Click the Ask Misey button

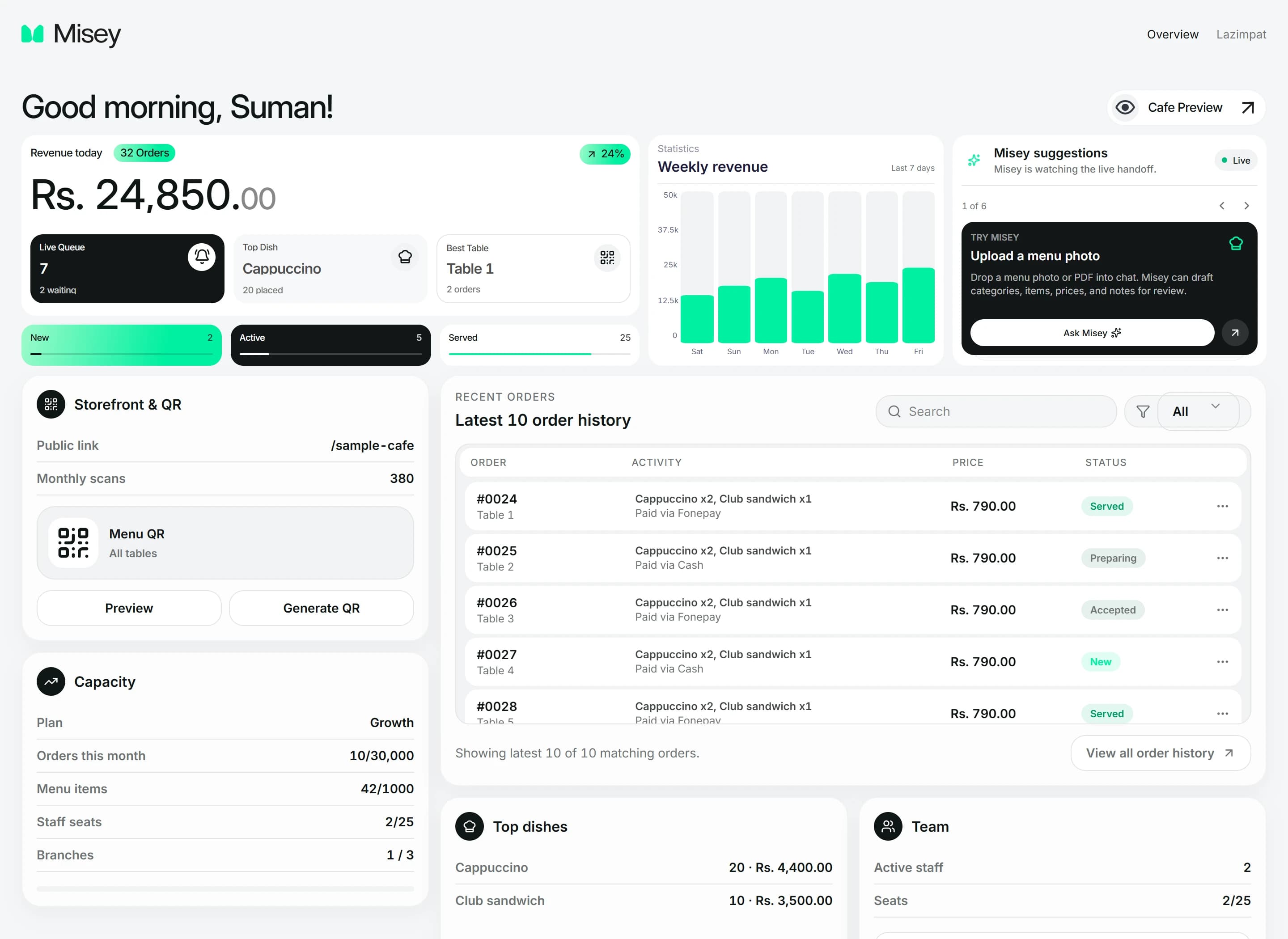(1092, 333)
